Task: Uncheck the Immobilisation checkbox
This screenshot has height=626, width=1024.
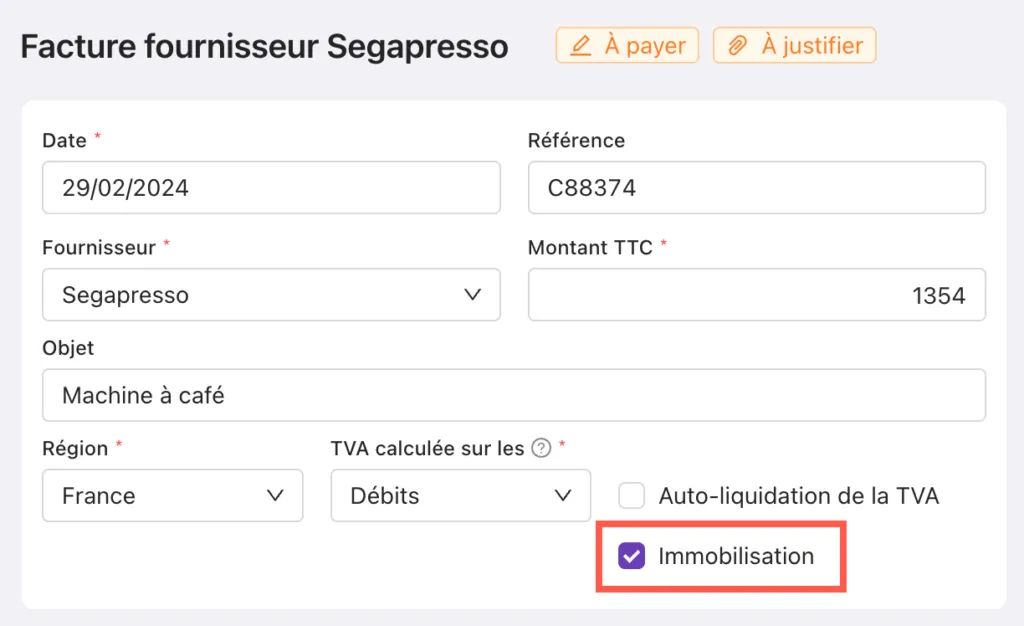Action: [632, 556]
